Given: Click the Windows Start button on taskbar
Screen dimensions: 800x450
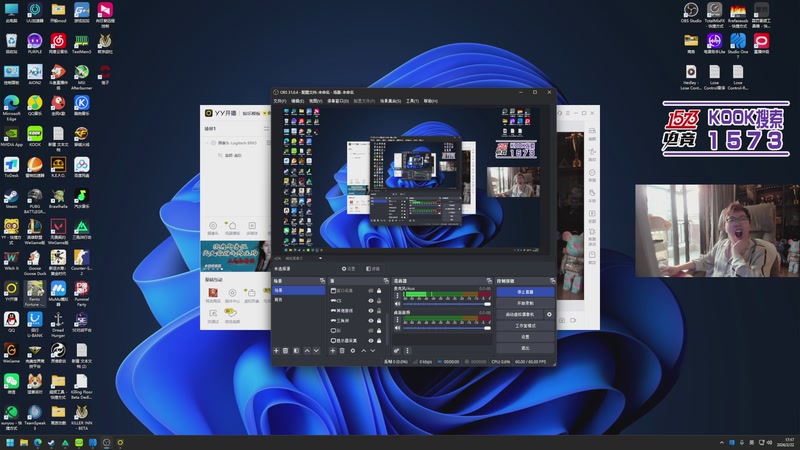Looking at the screenshot, I should [x=10, y=442].
